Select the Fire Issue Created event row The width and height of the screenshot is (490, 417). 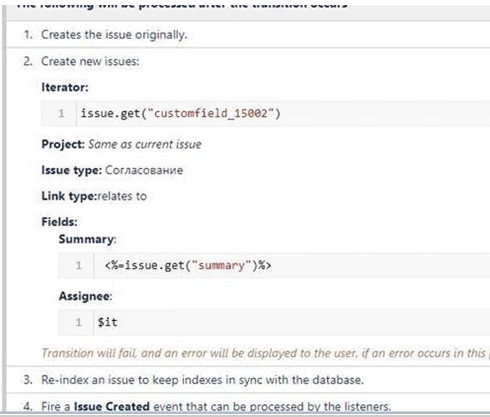[248, 405]
